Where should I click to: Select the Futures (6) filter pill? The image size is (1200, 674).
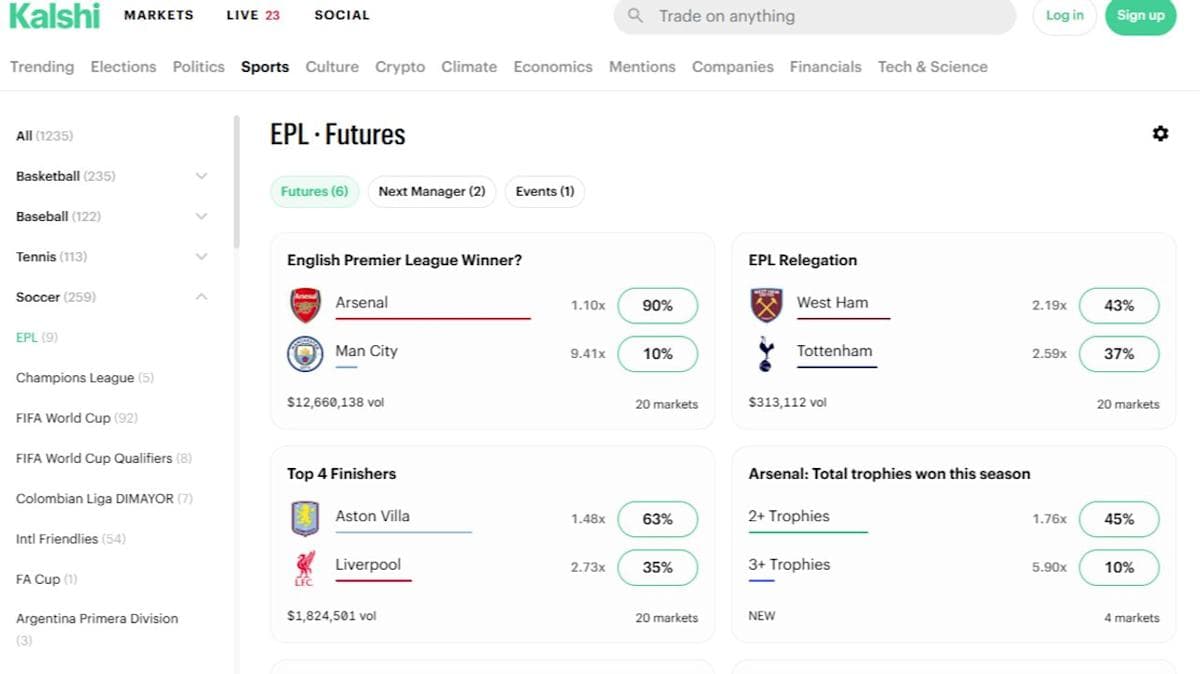pos(314,192)
